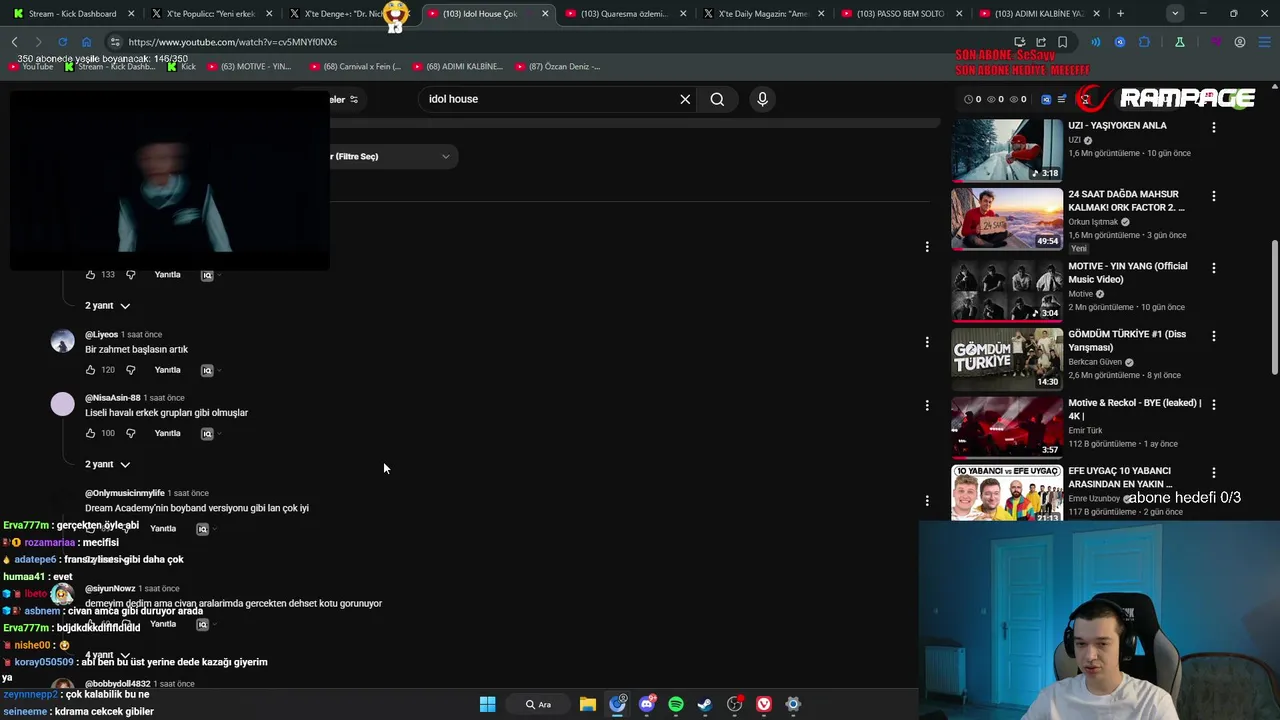Open the tab list dropdown arrow
The height and width of the screenshot is (720, 1280).
pyautogui.click(x=1175, y=14)
